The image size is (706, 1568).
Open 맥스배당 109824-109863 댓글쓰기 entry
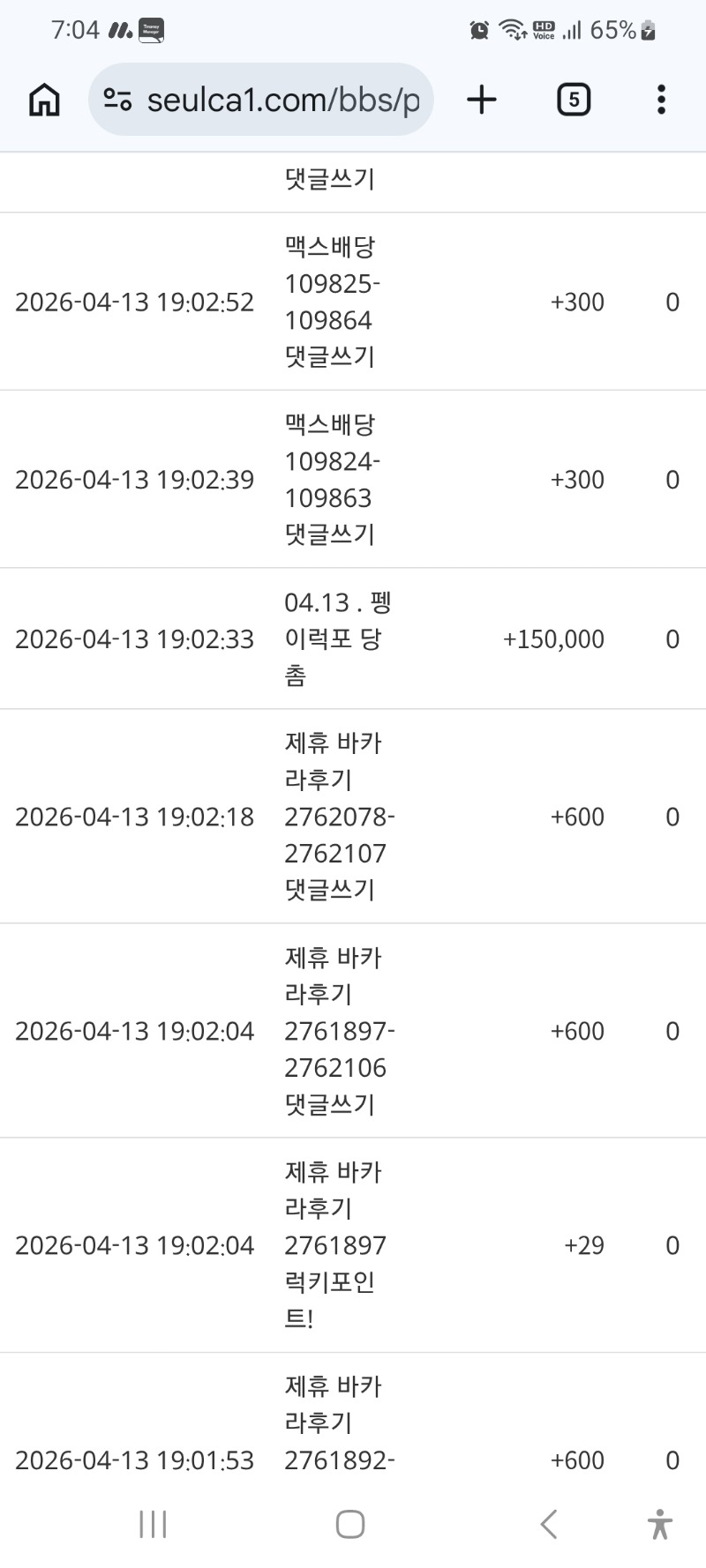[331, 479]
